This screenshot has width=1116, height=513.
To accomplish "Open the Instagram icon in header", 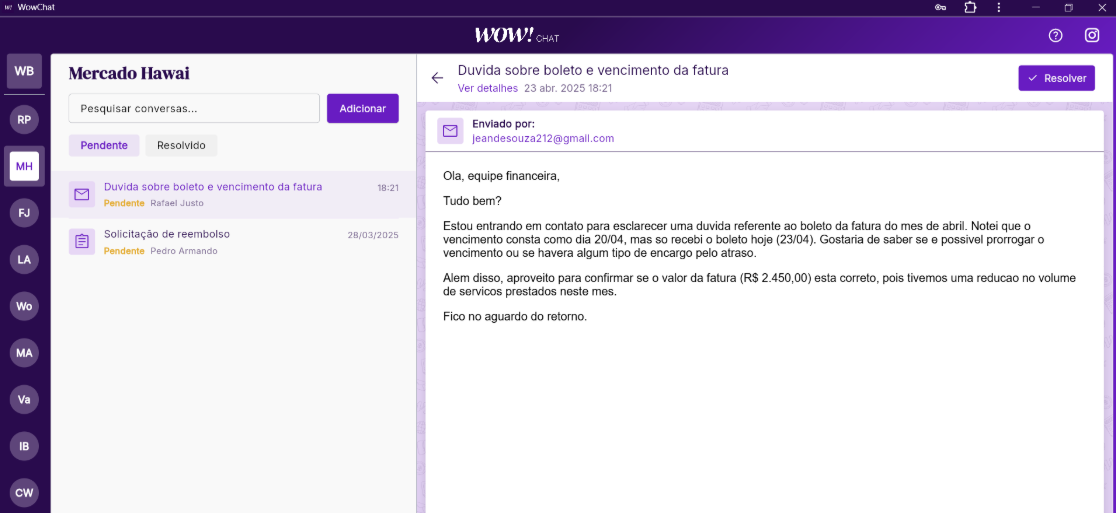I will pos(1092,35).
